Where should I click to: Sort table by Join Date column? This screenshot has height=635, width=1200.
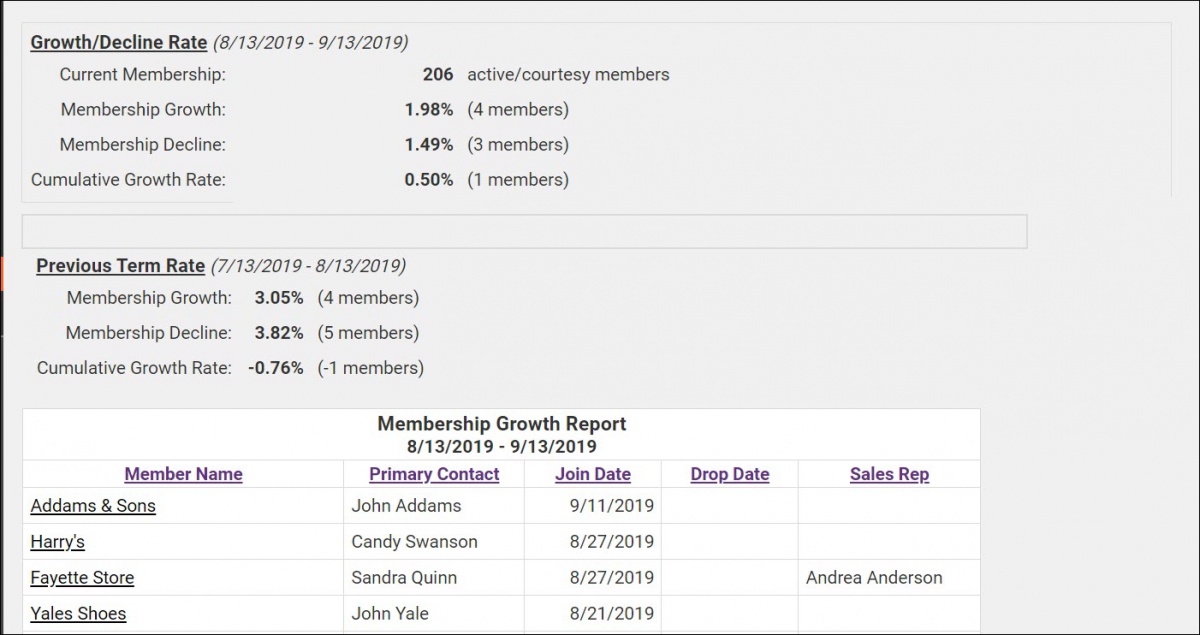(x=592, y=474)
